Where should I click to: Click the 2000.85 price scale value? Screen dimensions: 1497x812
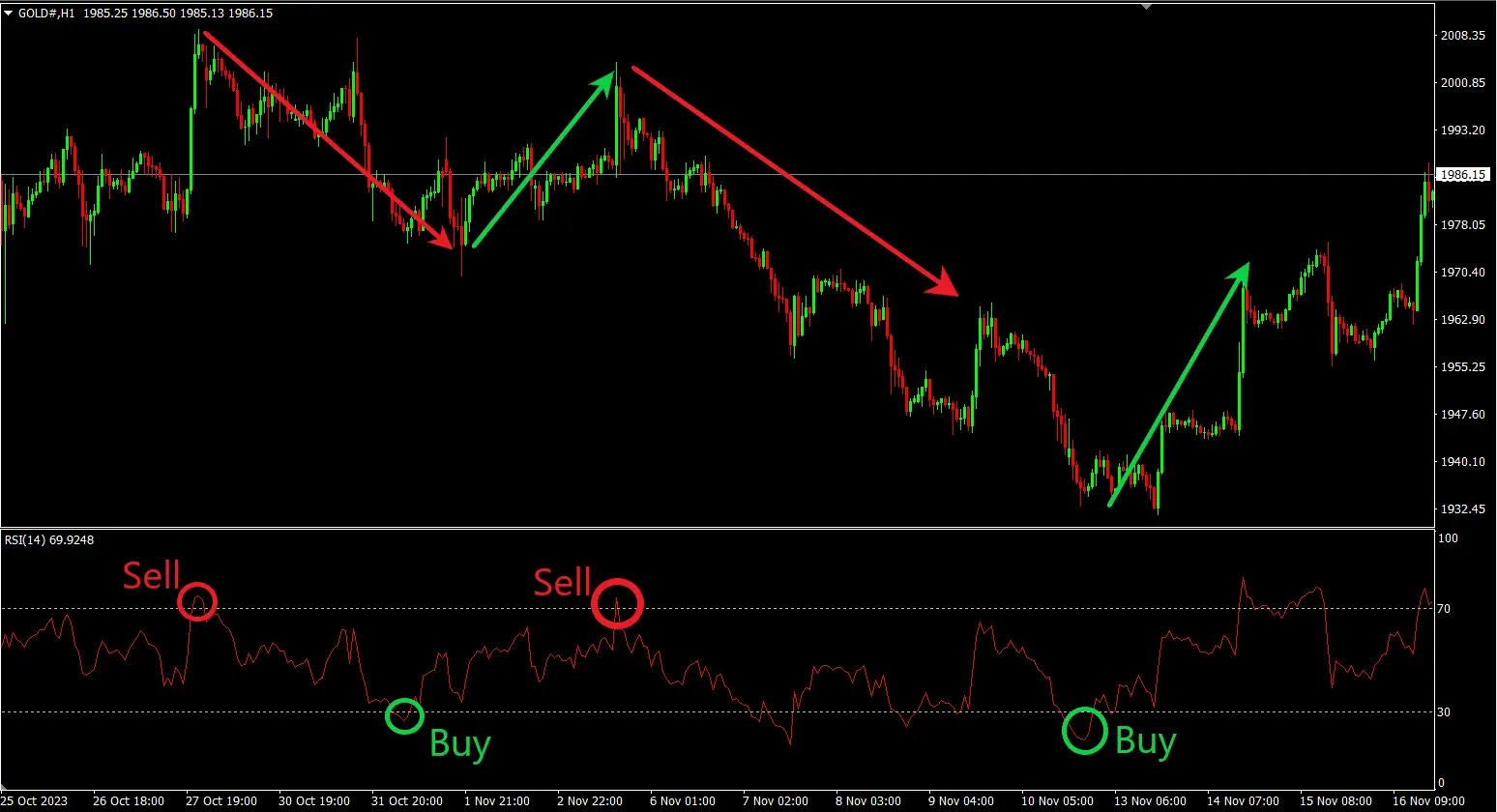[1462, 83]
